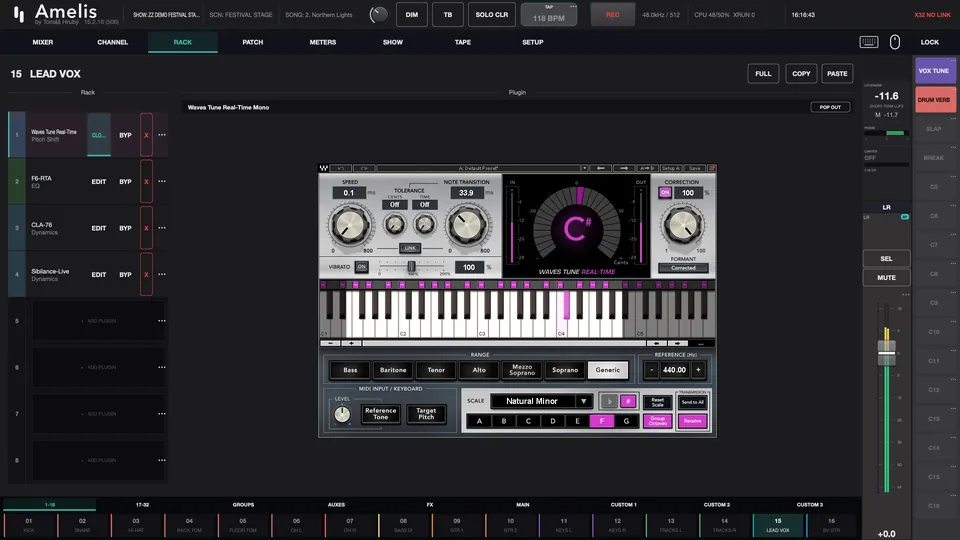Switch to the METERS tab

[x=323, y=42]
